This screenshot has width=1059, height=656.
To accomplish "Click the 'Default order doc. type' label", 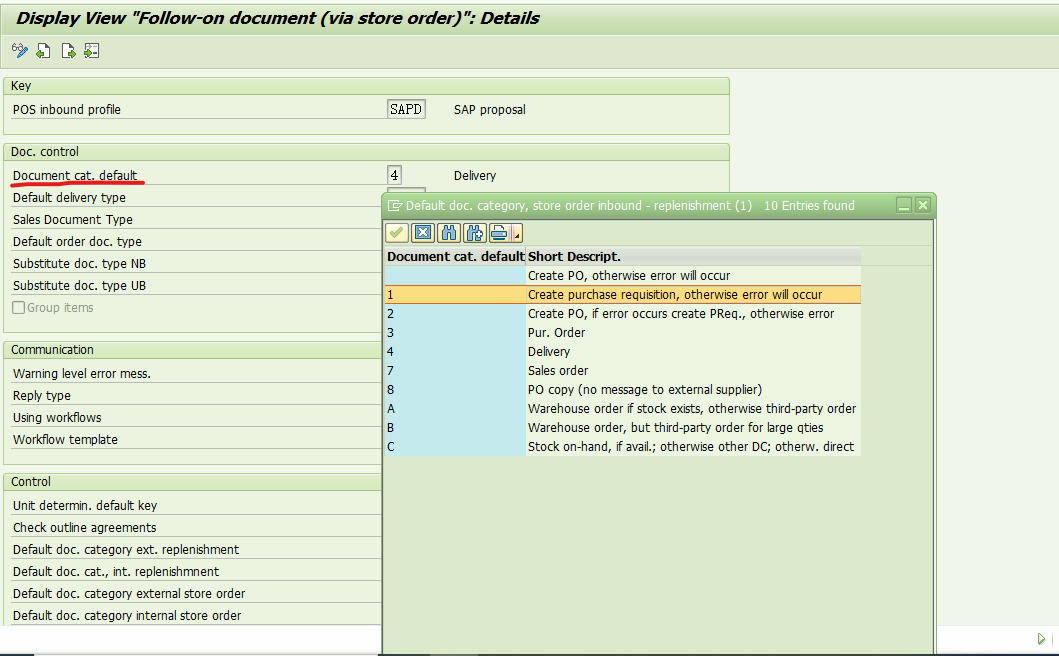I will tap(77, 241).
